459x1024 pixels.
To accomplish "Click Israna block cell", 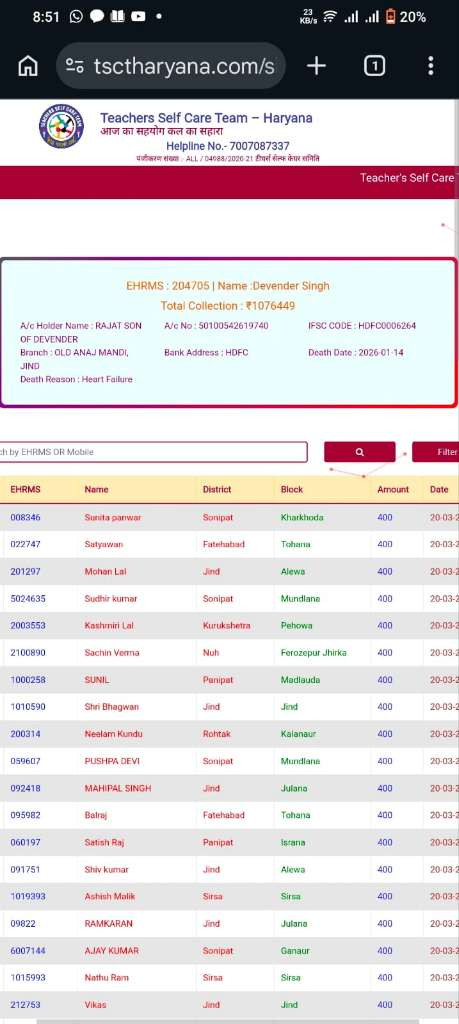I will coord(293,842).
